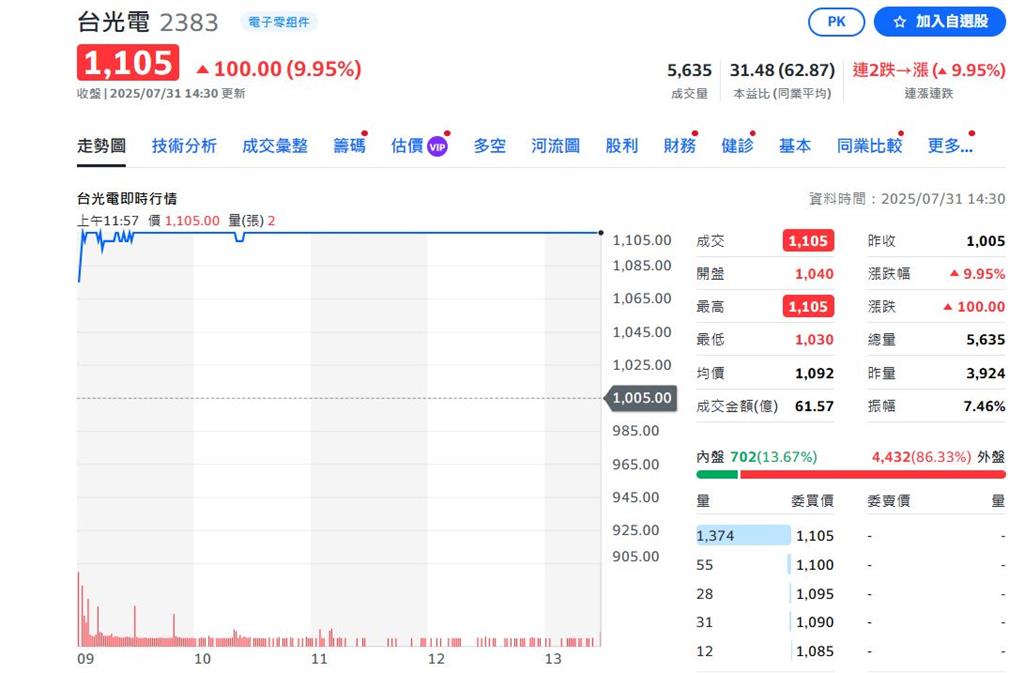The width and height of the screenshot is (1024, 673).
Task: Click the 振幅 7.46% value
Action: 984,406
